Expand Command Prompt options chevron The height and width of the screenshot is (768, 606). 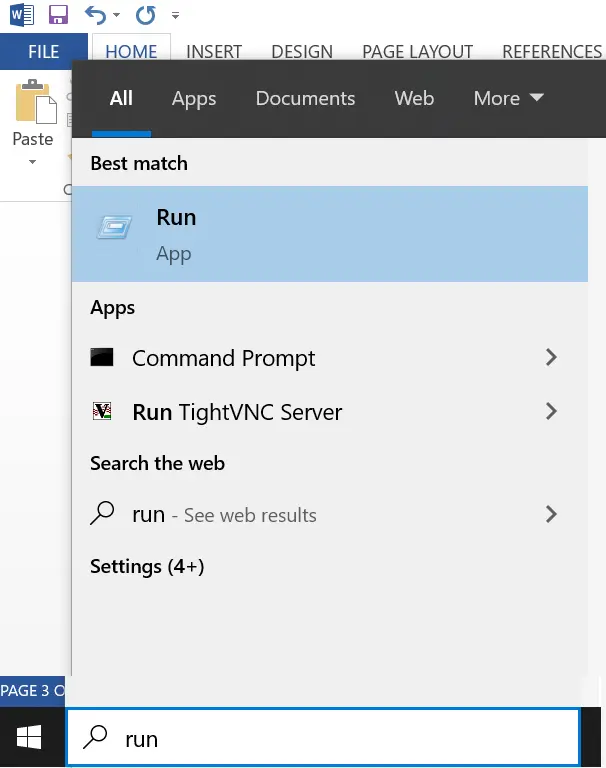click(x=551, y=357)
